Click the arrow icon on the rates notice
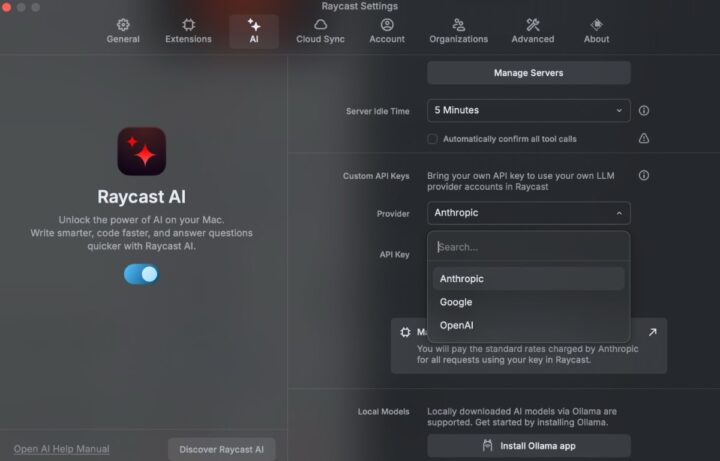Screen dimensions: 720x461 pos(652,332)
